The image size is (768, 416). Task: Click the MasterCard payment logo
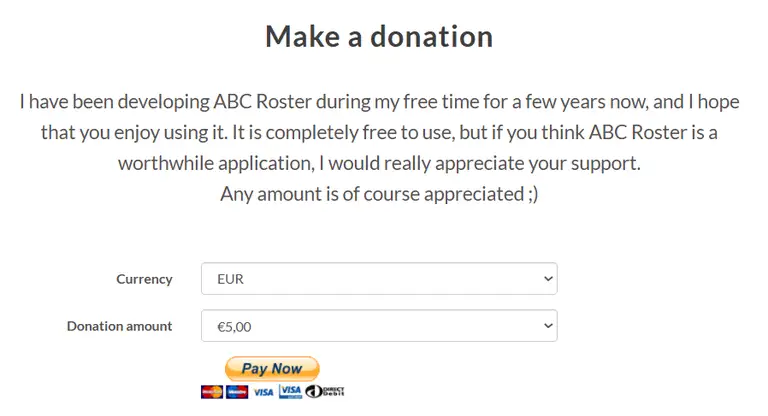click(x=211, y=391)
